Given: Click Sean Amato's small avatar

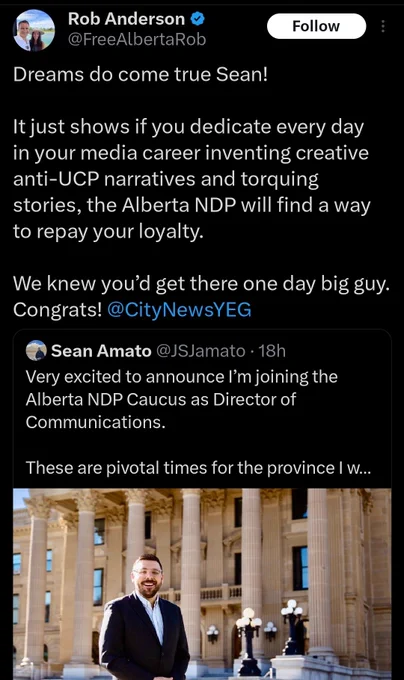Looking at the screenshot, I should click(x=36, y=350).
